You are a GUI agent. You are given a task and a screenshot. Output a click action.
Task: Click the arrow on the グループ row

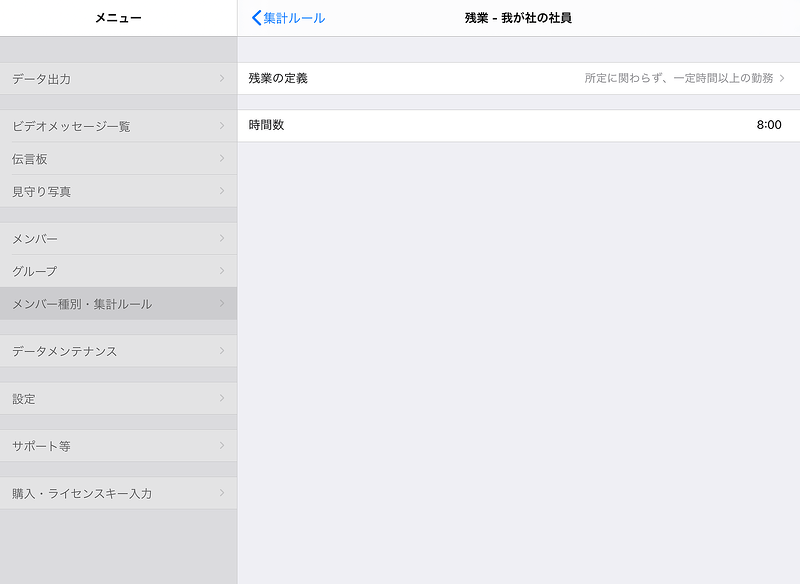coord(222,270)
